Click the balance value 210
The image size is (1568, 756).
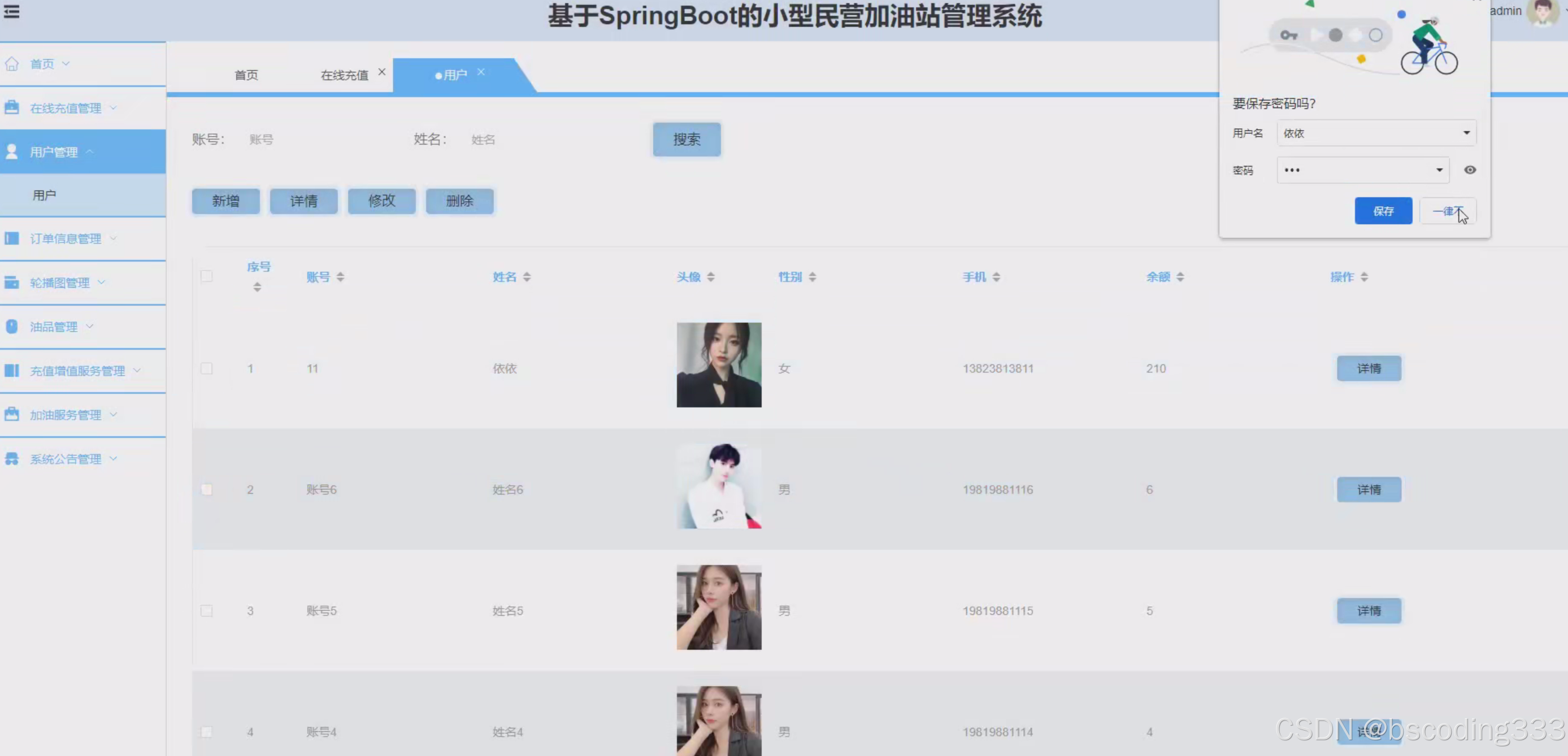coord(1156,368)
